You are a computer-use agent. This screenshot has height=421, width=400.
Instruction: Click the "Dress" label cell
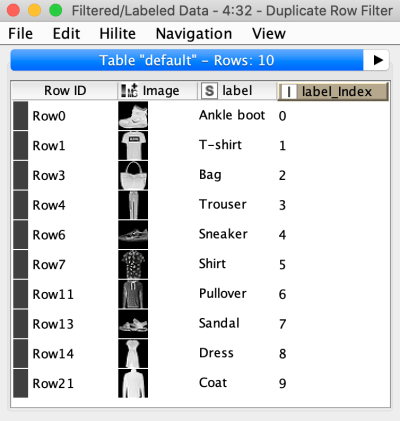point(216,352)
